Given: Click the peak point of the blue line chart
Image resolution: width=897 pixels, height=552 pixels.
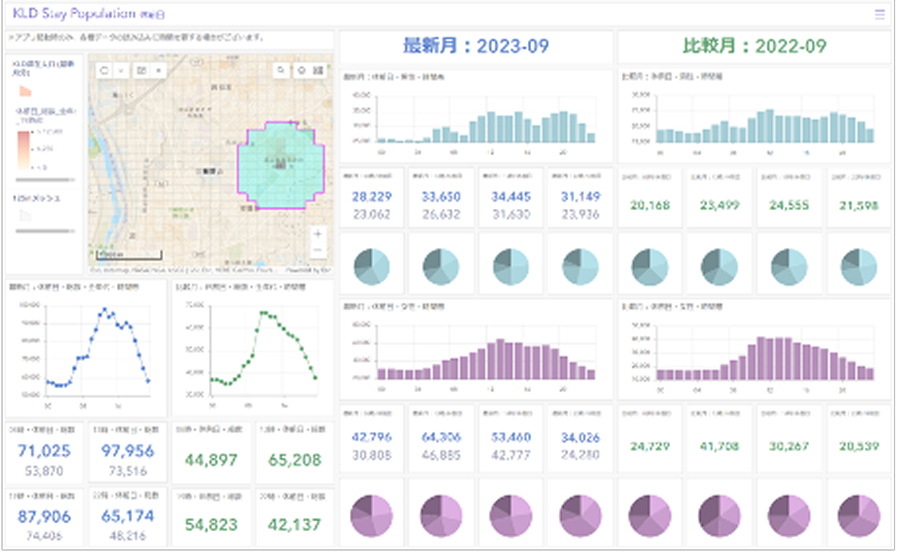Looking at the screenshot, I should coord(104,309).
